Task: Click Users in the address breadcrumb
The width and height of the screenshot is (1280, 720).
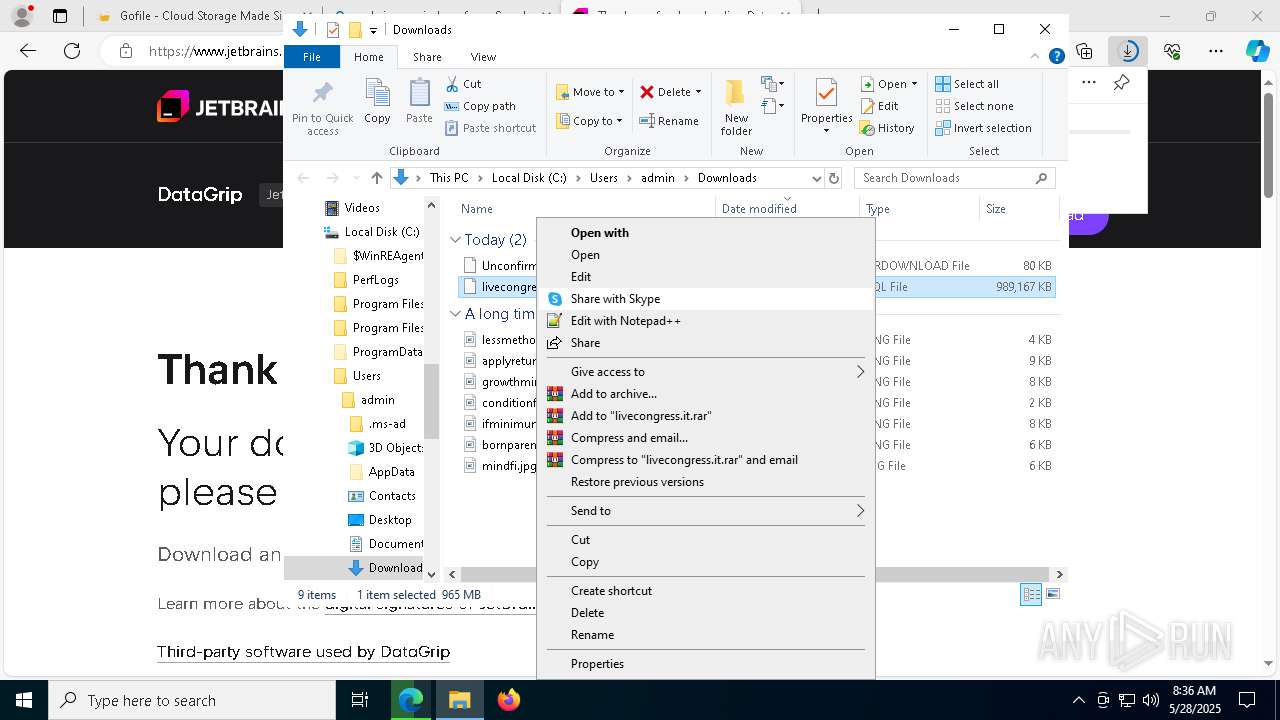Action: [604, 178]
